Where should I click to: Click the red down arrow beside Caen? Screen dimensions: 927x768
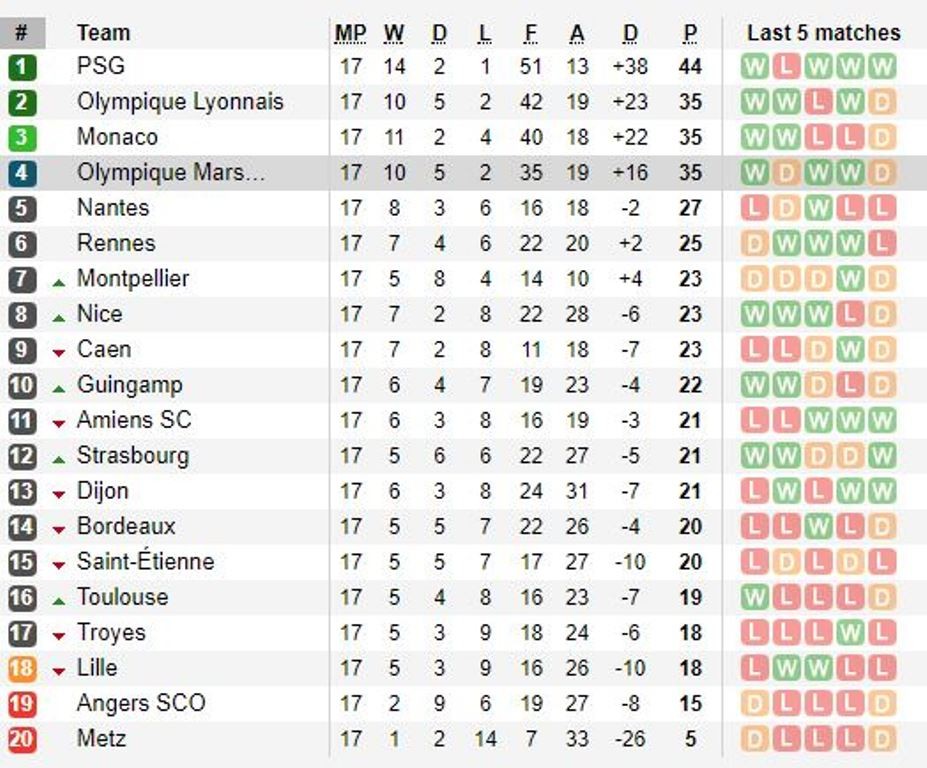pos(59,351)
